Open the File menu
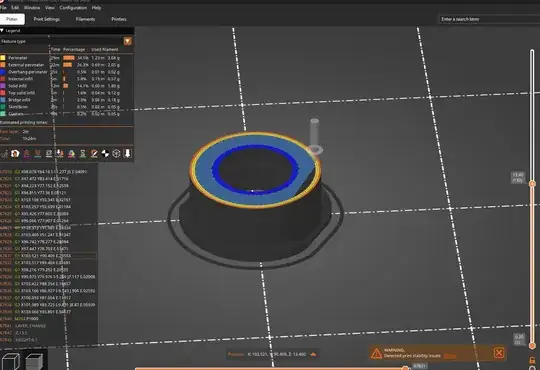This screenshot has height=370, width=540. pos(3,8)
